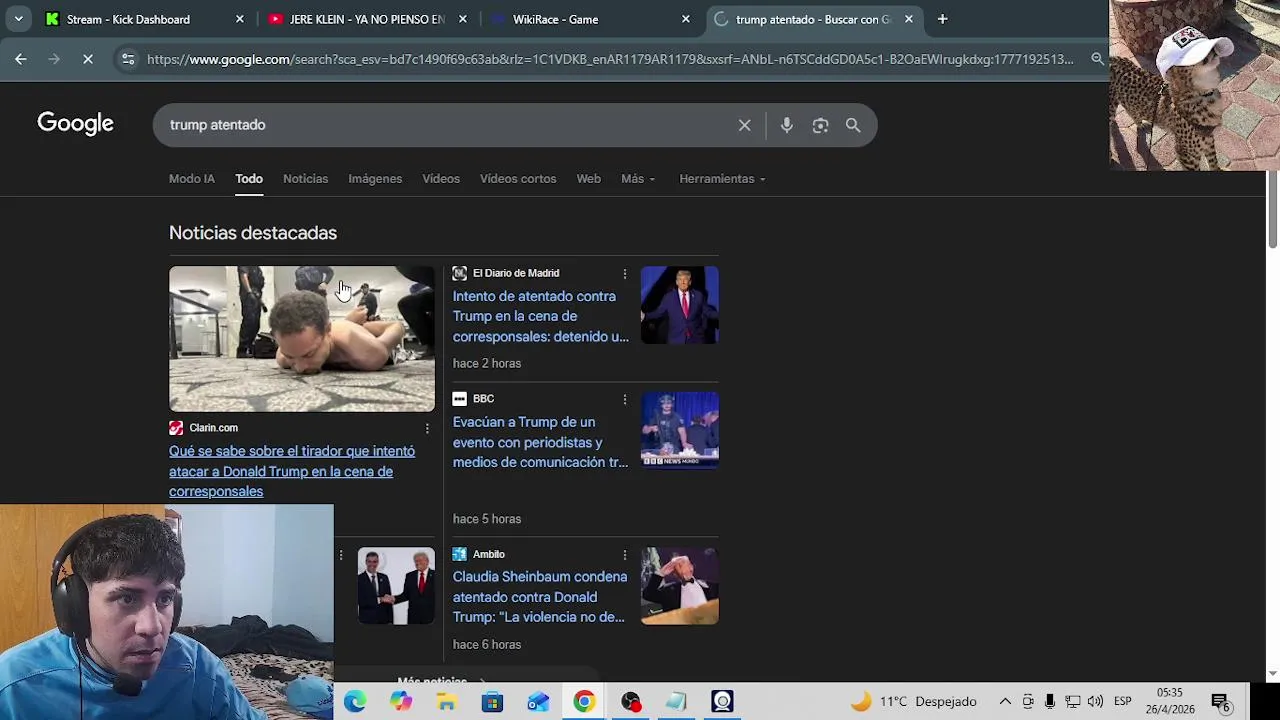Open thumbnail of Trump raising fist

[680, 586]
